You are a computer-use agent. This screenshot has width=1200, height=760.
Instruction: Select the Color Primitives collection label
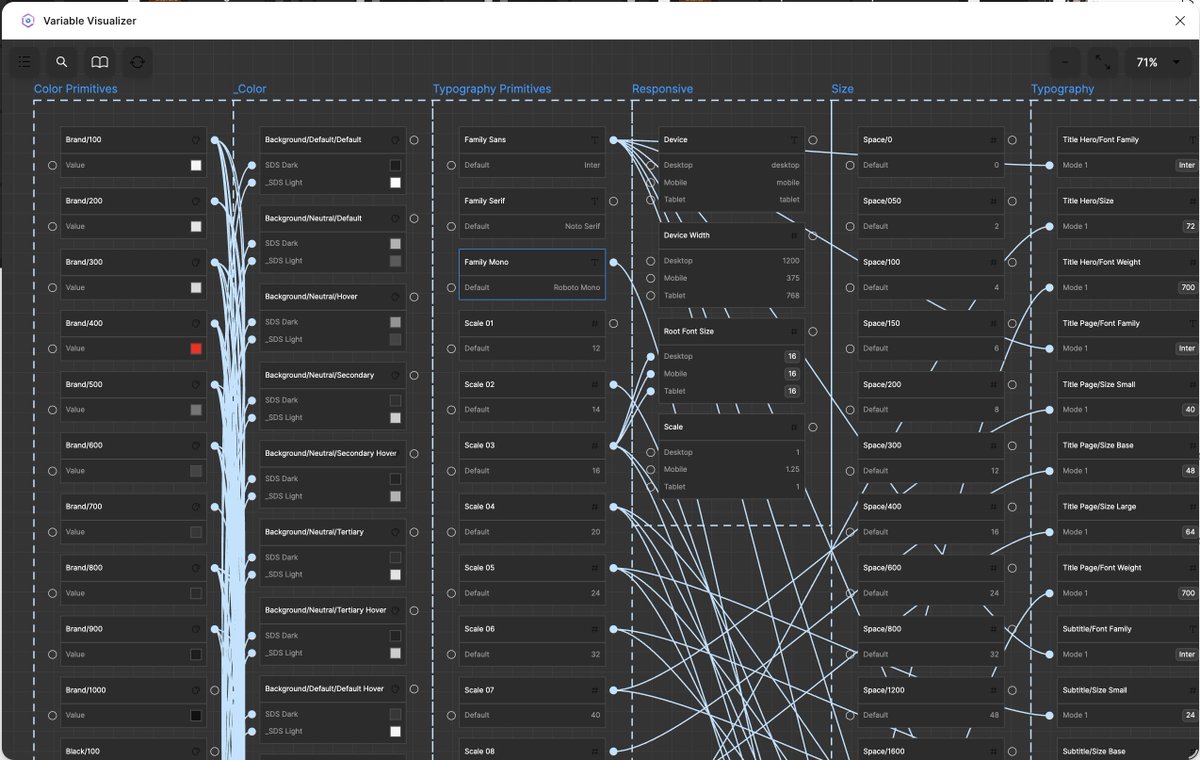(x=76, y=89)
